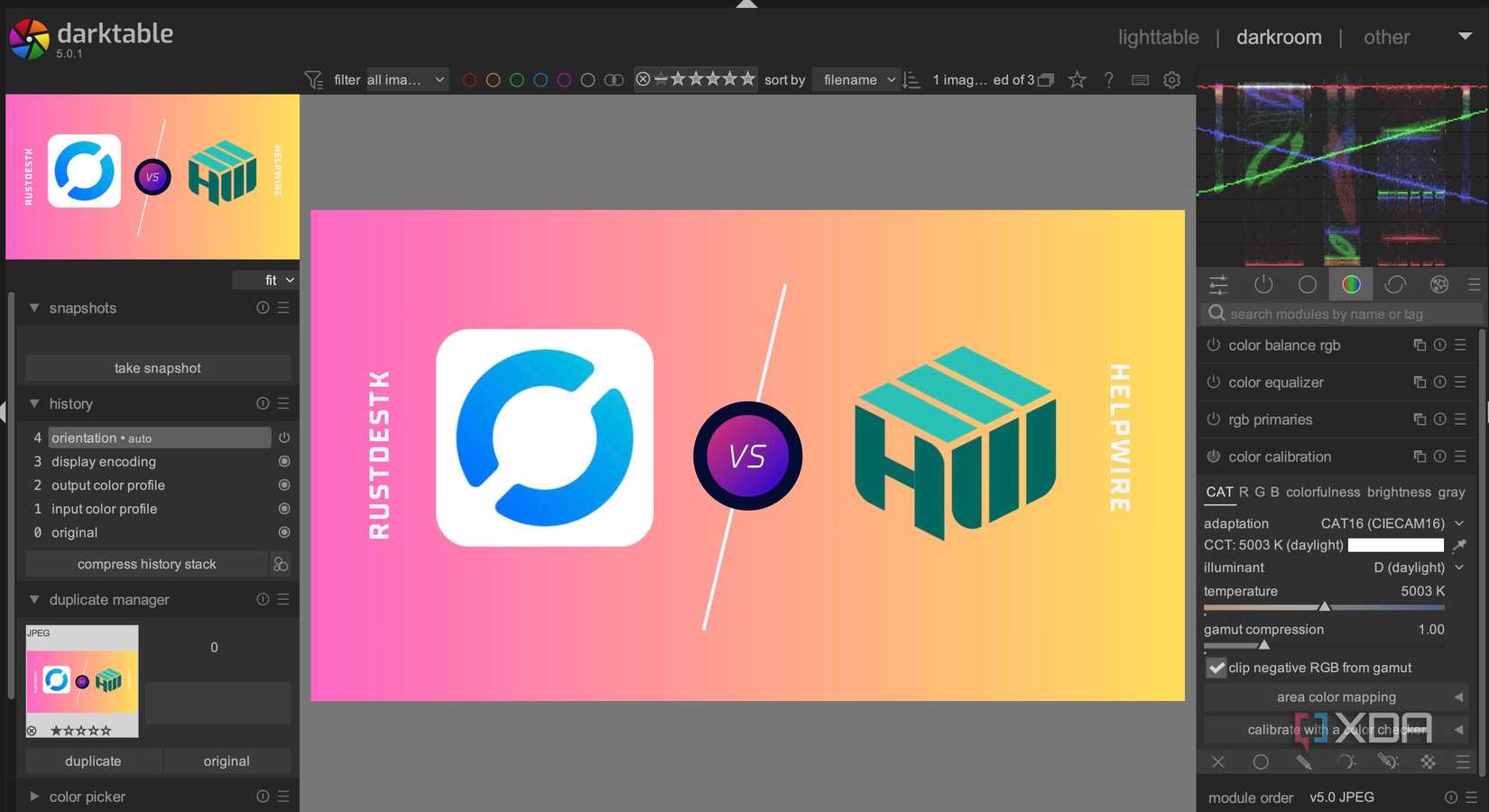Toggle orientation history item power button

(284, 438)
